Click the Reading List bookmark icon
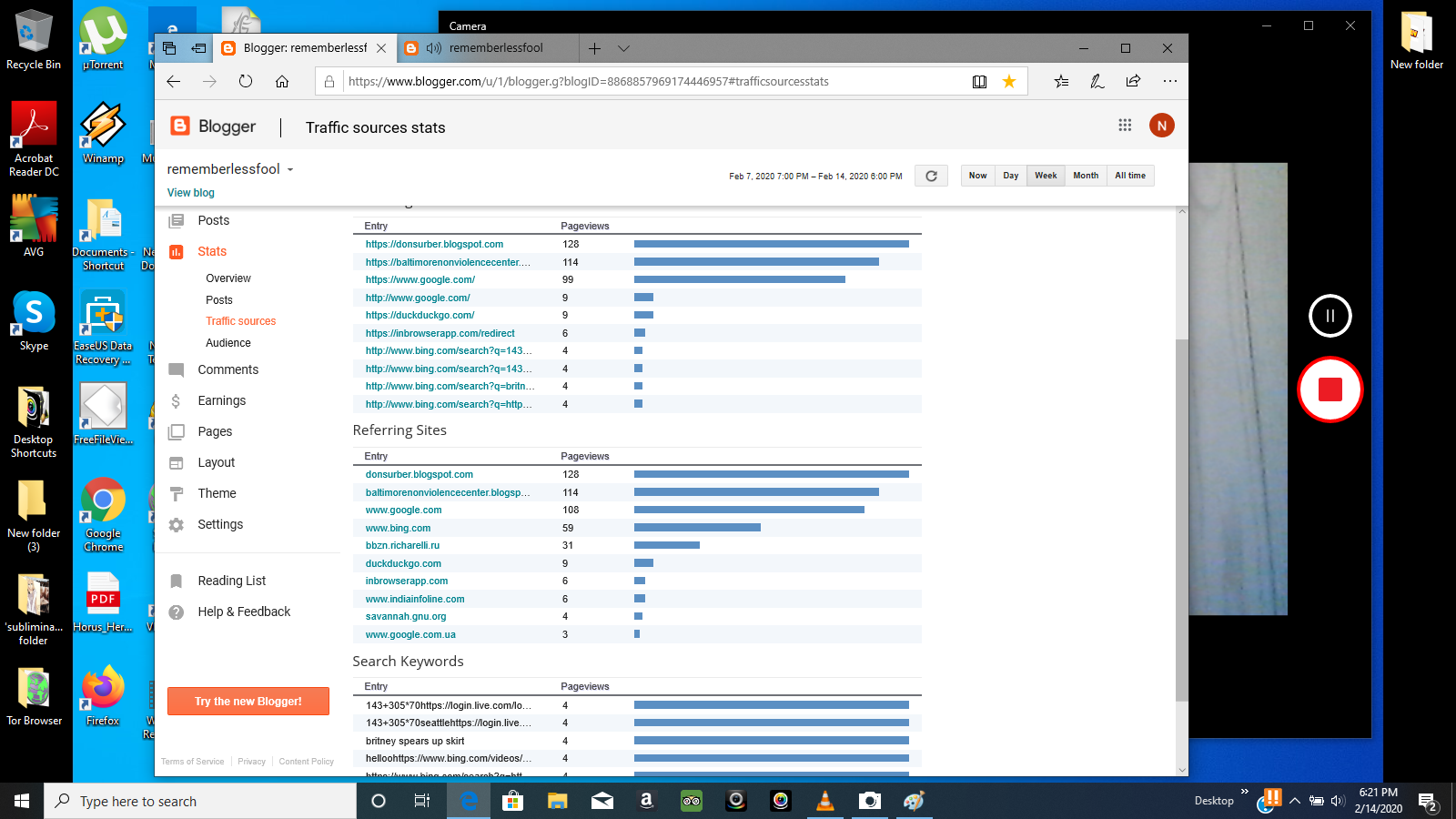 pyautogui.click(x=177, y=581)
